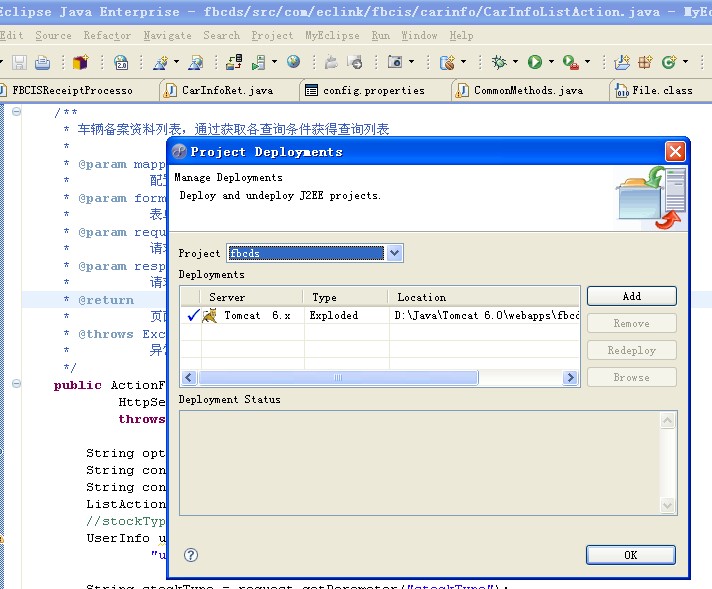
Task: Select the Exploded type cell
Action: pos(347,315)
